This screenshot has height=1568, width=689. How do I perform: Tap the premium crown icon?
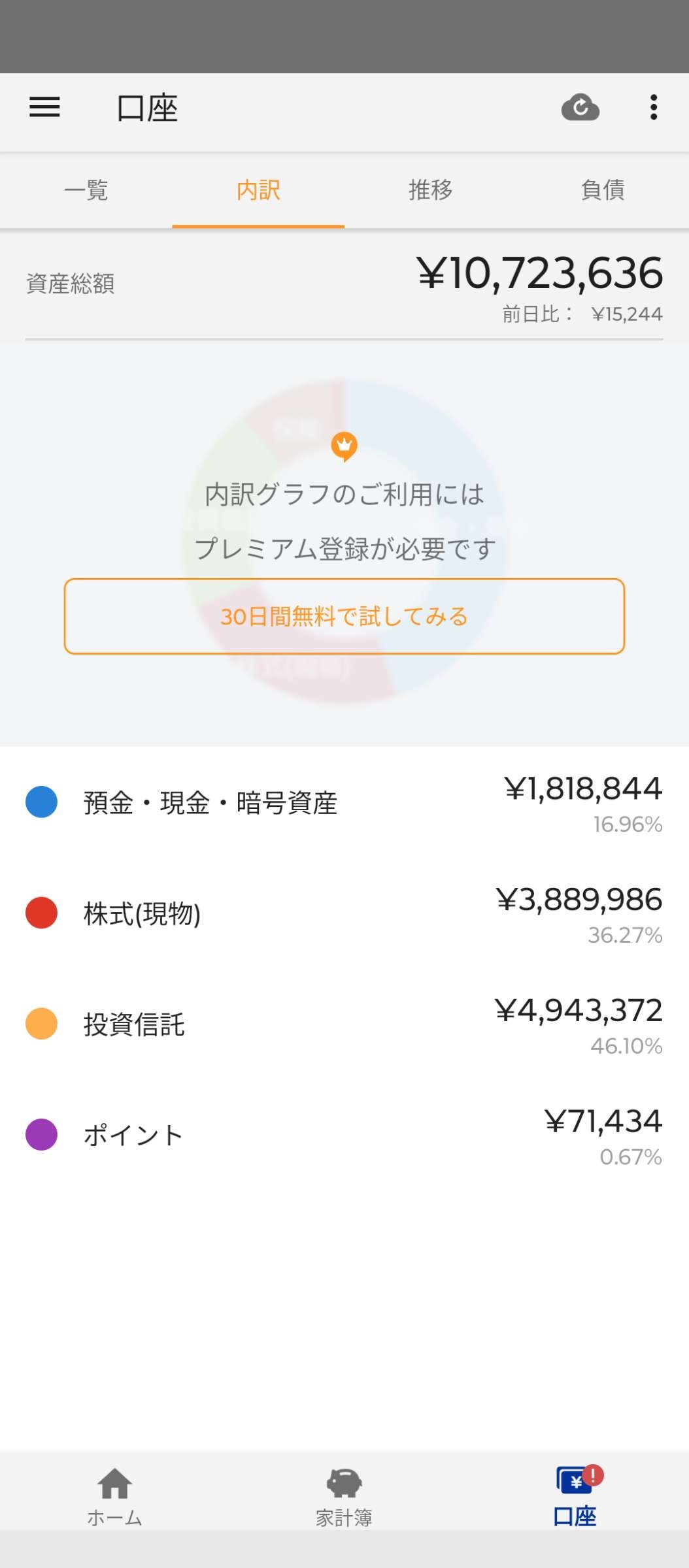pyautogui.click(x=344, y=446)
